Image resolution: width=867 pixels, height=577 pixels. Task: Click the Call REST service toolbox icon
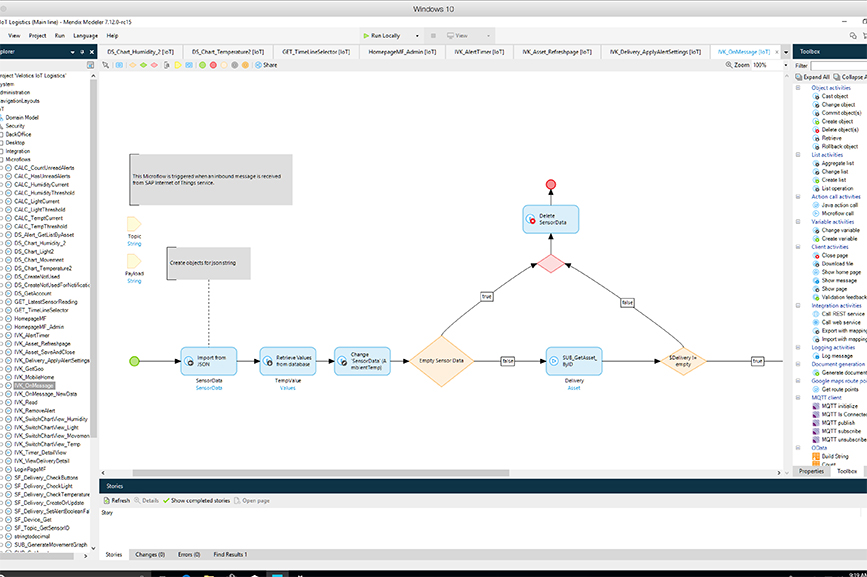pyautogui.click(x=816, y=314)
